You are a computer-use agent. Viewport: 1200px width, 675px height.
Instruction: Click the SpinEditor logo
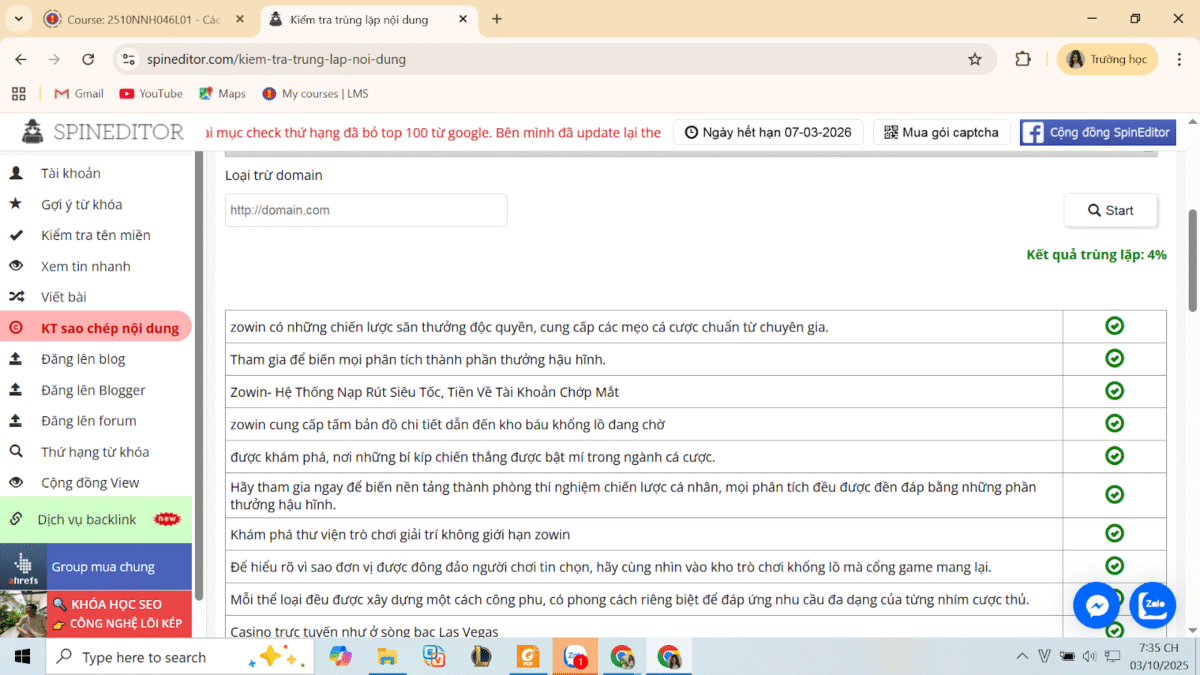point(104,132)
